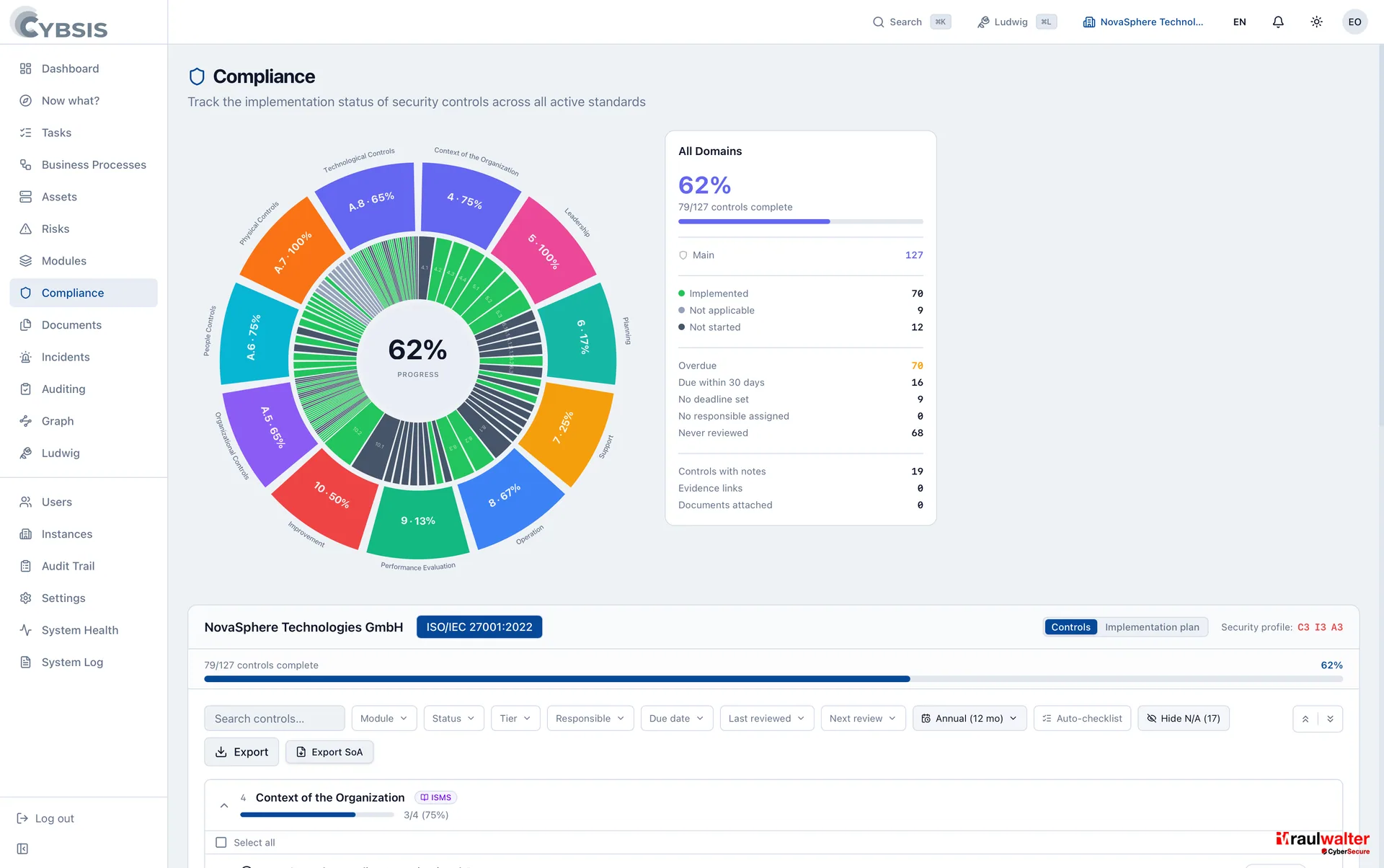Open Search with ⌘K button
The width and height of the screenshot is (1384, 868).
click(x=911, y=22)
